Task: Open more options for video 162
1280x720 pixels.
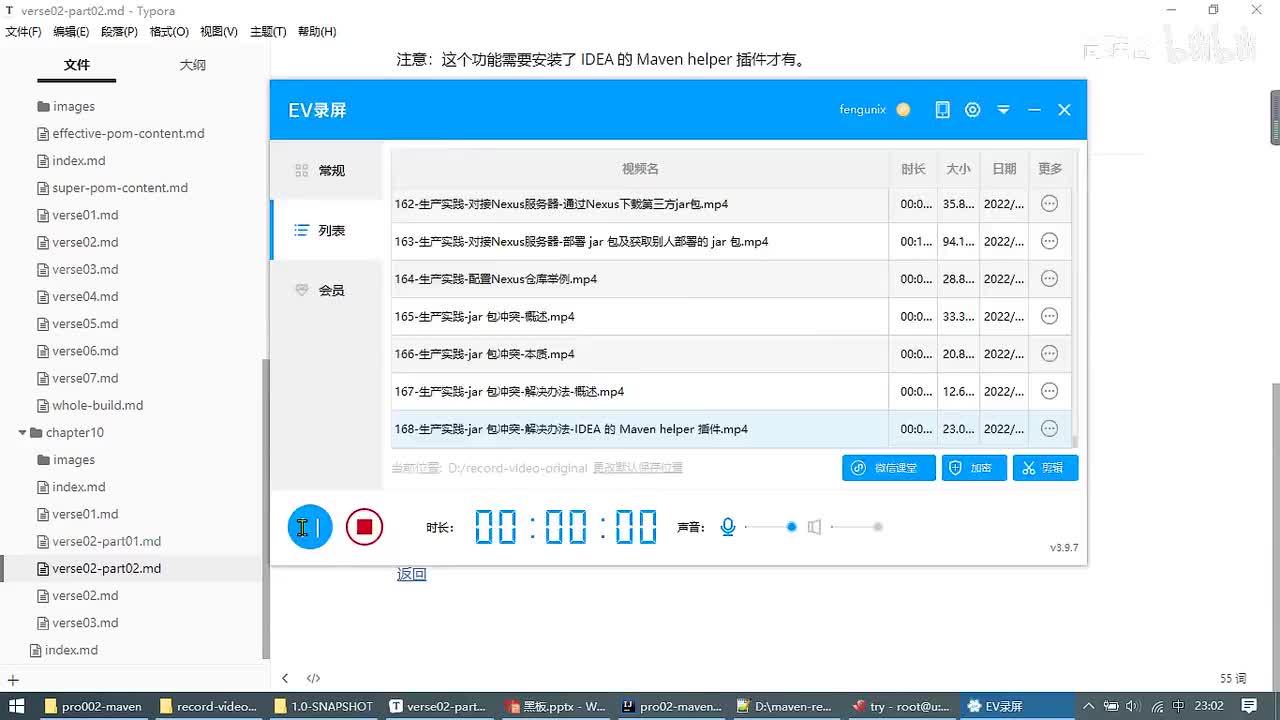Action: (x=1049, y=204)
